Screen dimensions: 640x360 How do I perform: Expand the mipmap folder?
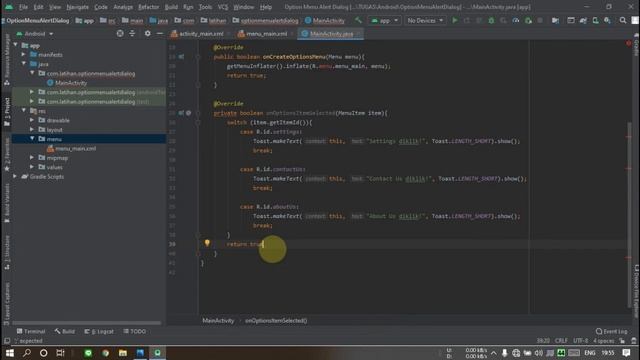point(32,158)
